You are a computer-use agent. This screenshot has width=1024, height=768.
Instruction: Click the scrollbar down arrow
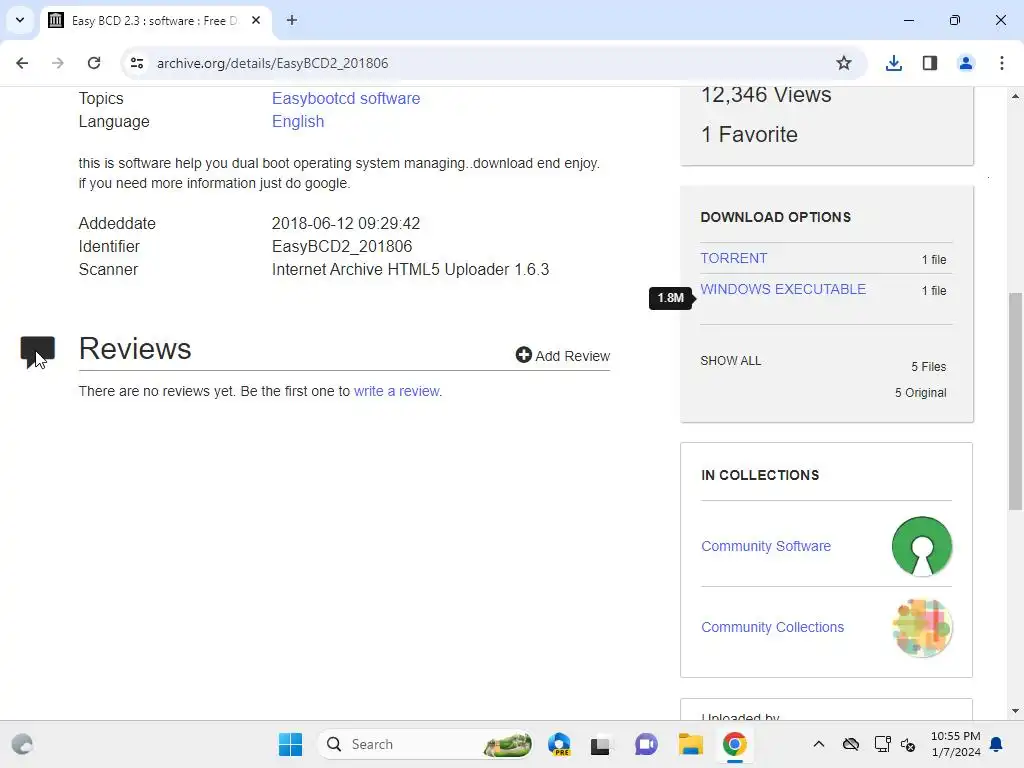(x=1015, y=711)
